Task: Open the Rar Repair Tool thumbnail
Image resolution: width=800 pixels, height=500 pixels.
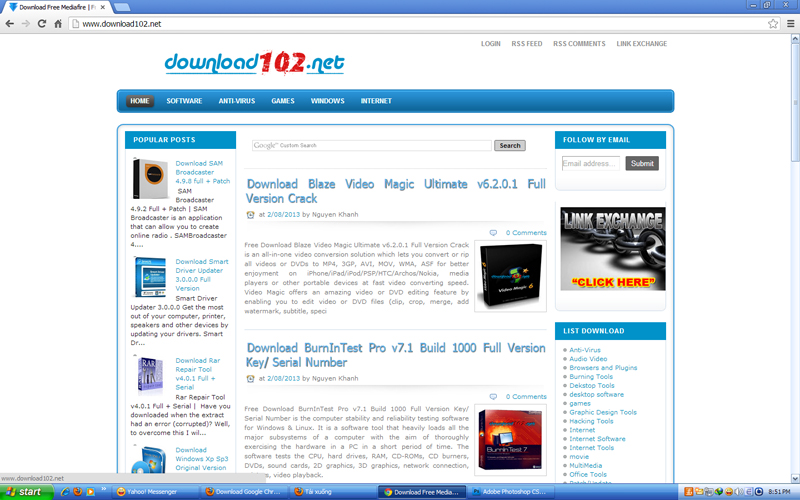Action: tap(149, 376)
